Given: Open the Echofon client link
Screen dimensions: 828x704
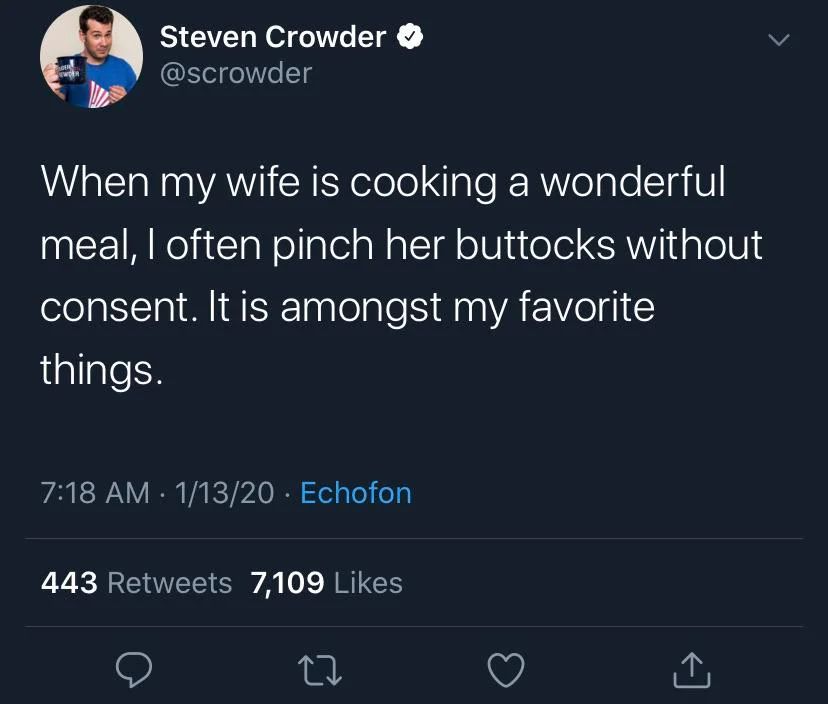Looking at the screenshot, I should [355, 492].
